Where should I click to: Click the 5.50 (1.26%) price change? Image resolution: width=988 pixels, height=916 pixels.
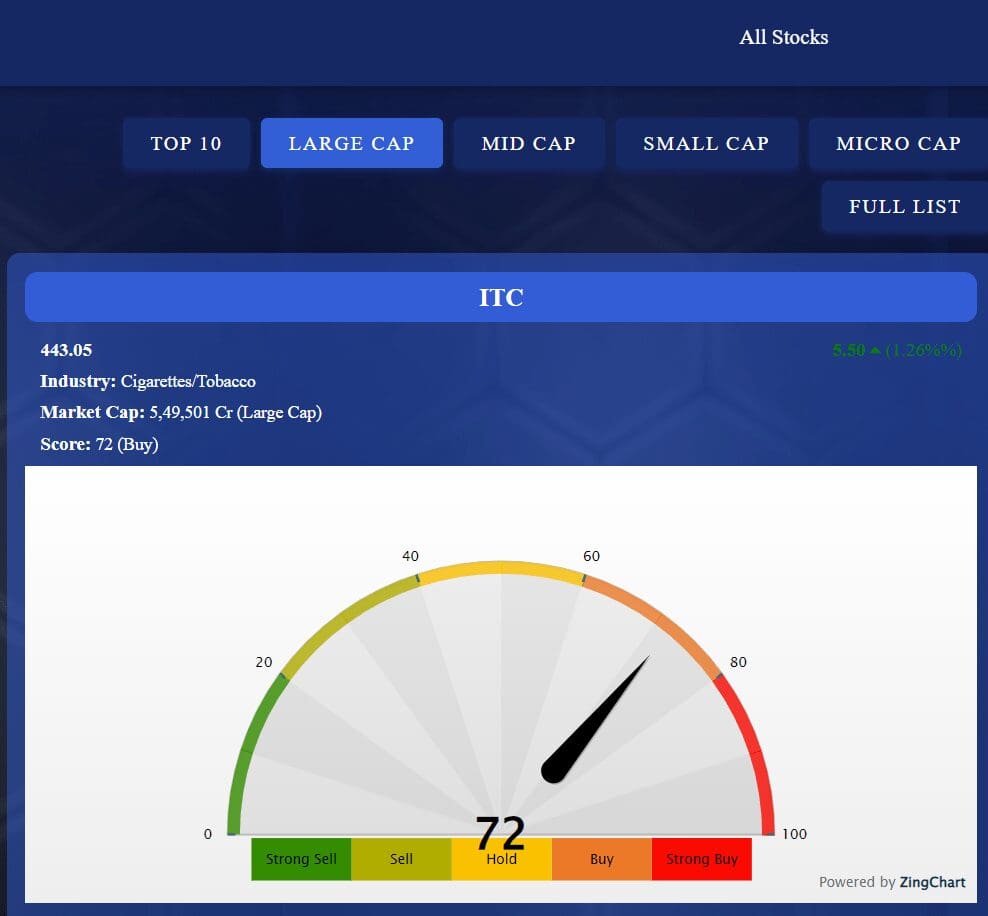[897, 350]
